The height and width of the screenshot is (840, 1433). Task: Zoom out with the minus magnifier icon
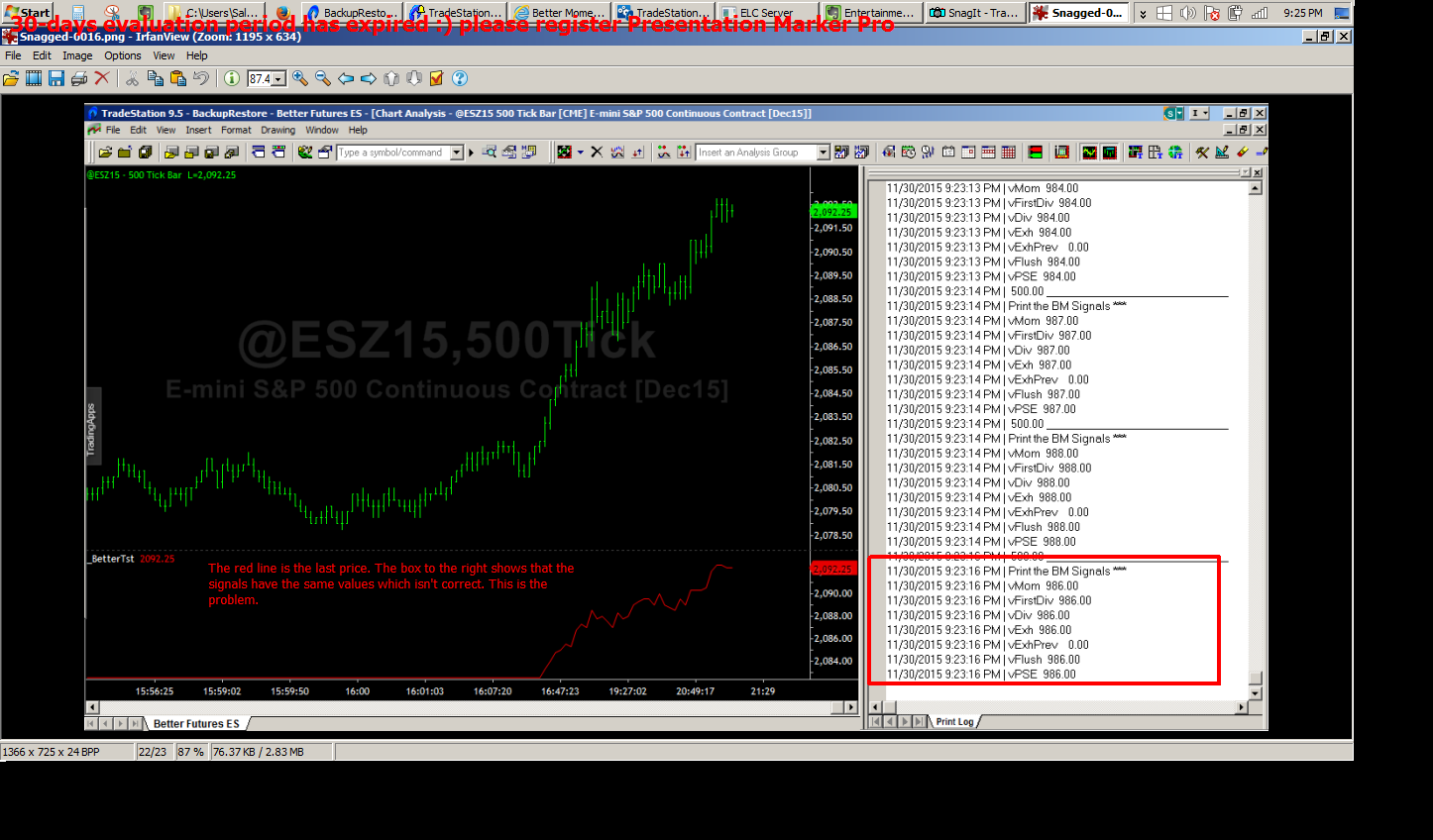point(323,78)
